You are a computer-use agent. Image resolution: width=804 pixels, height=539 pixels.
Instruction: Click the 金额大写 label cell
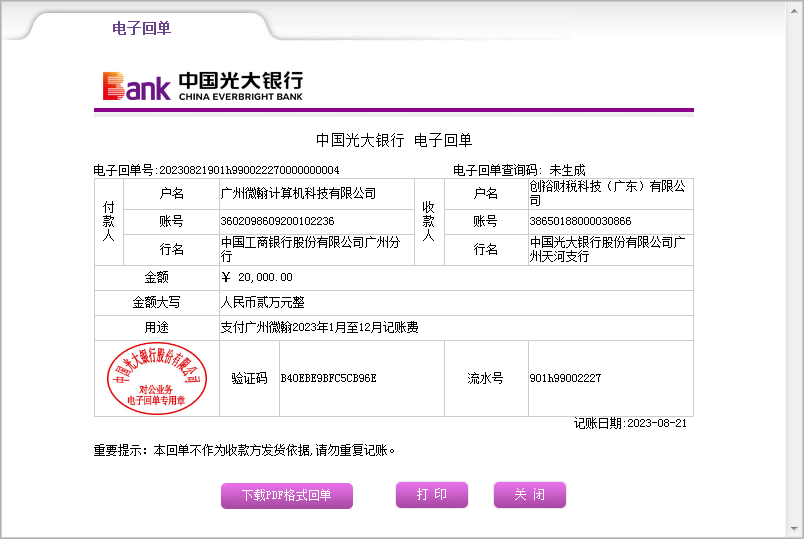[x=157, y=303]
